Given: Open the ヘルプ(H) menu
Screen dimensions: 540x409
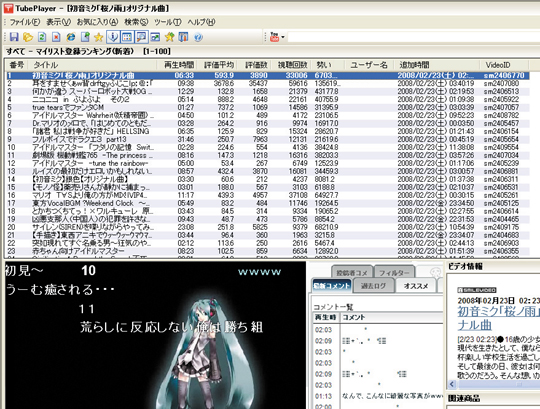Looking at the screenshot, I should click(x=201, y=22).
